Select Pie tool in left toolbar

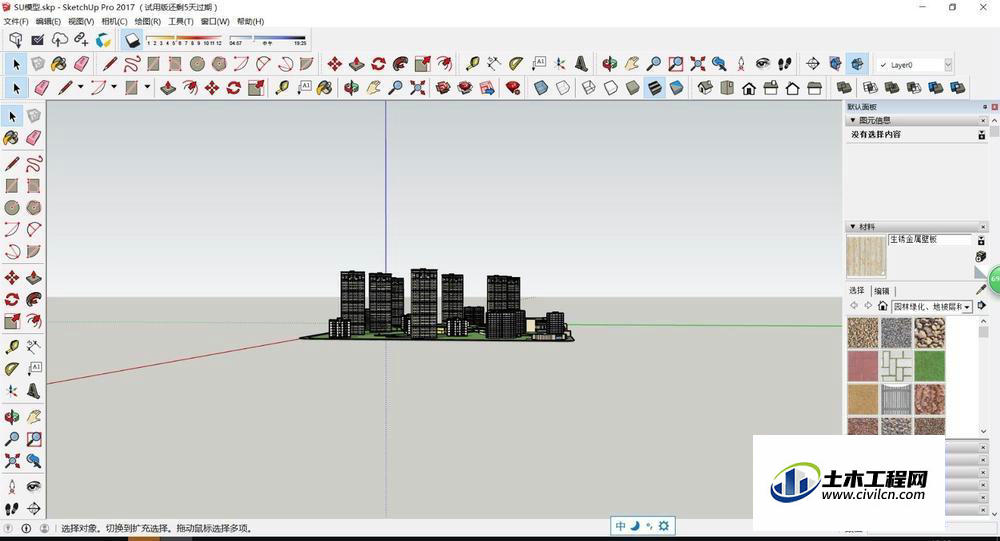click(x=34, y=251)
